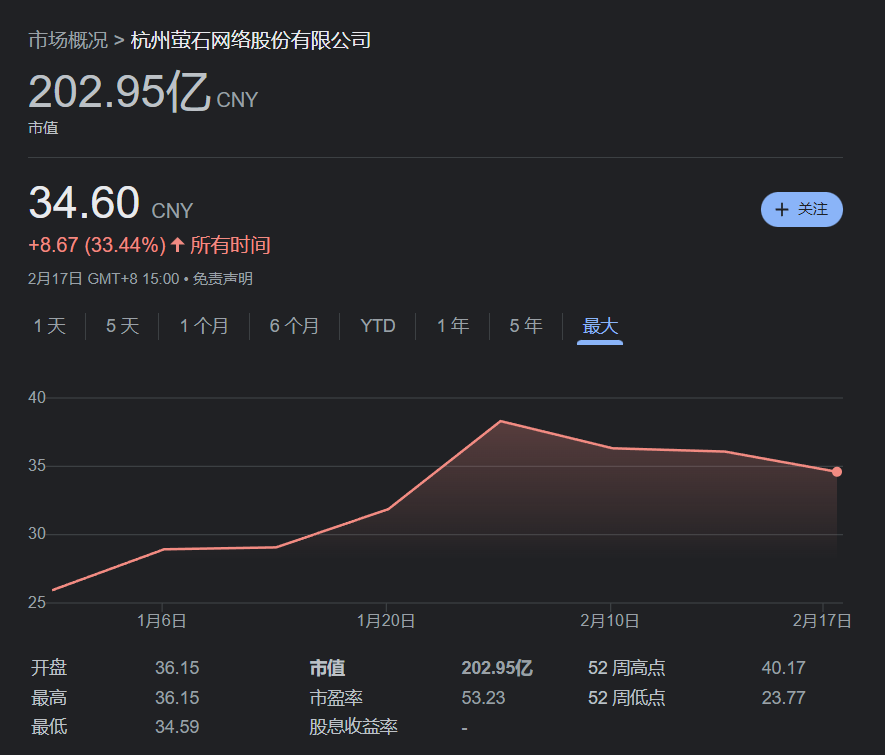Switch chart to YTD tab

pos(378,326)
